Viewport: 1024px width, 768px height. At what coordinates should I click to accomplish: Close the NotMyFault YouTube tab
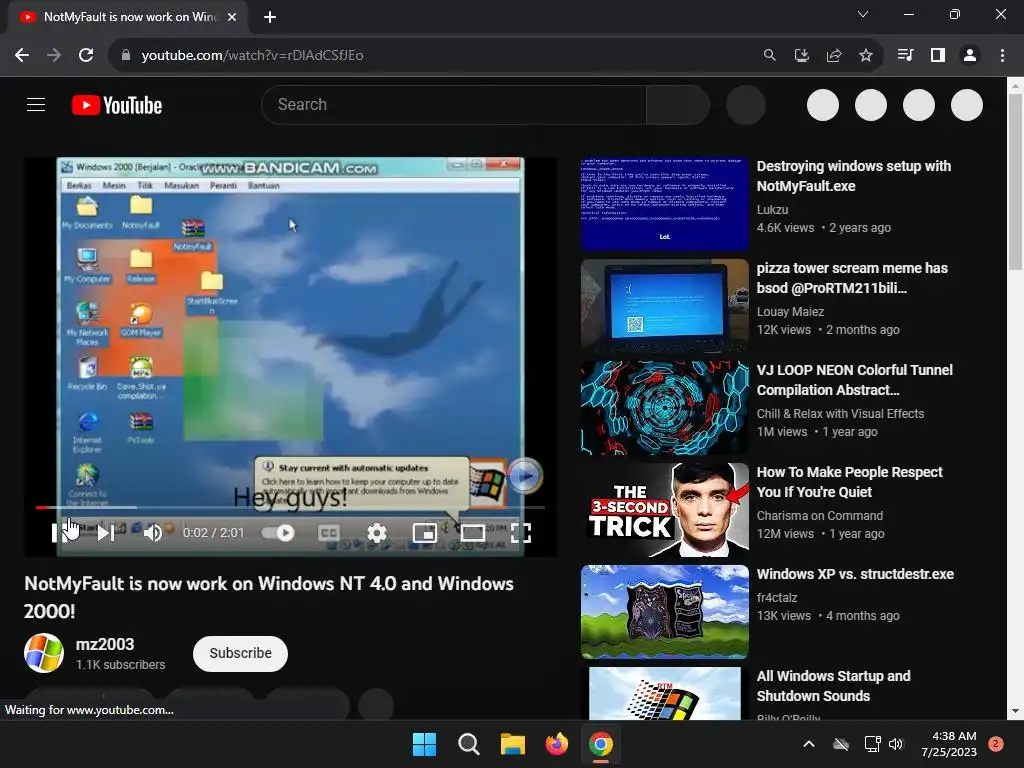click(232, 17)
